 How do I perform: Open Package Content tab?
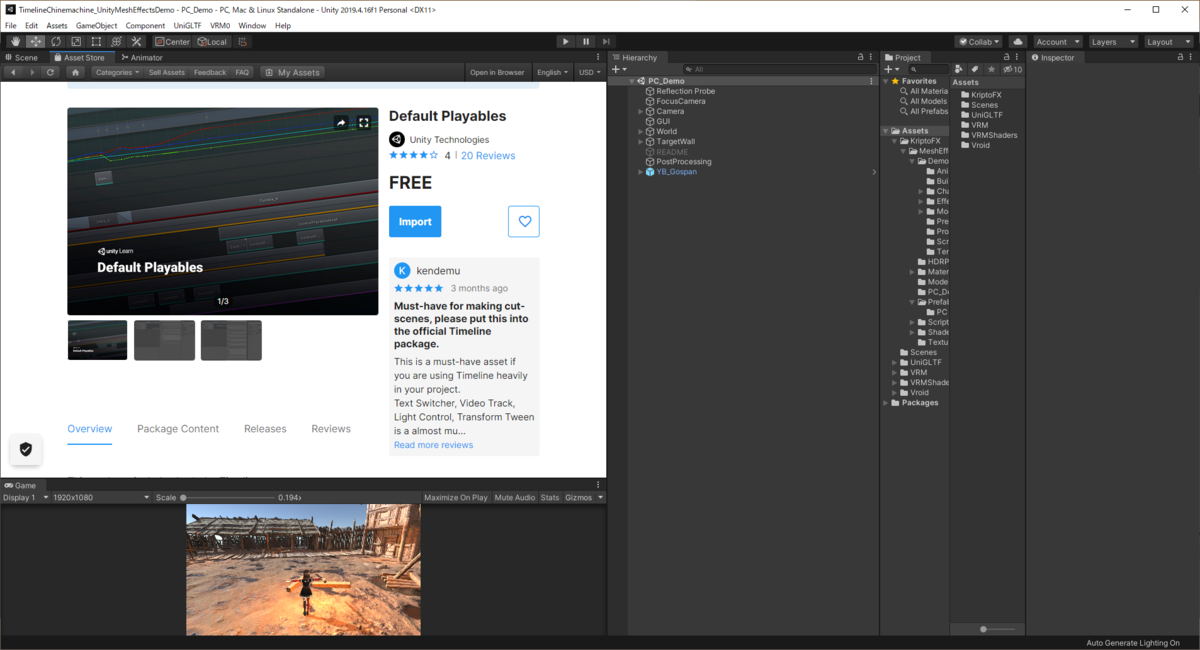[x=178, y=428]
